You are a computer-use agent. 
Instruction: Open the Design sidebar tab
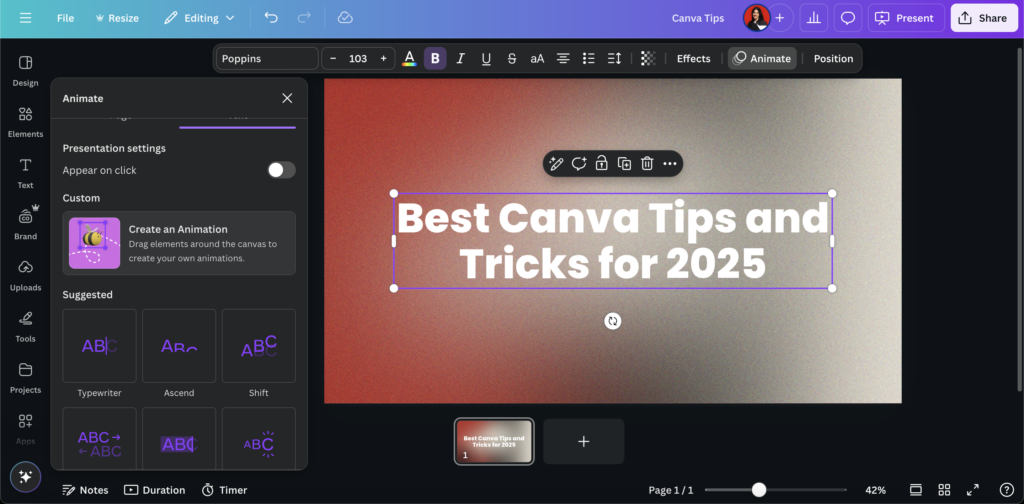click(25, 71)
